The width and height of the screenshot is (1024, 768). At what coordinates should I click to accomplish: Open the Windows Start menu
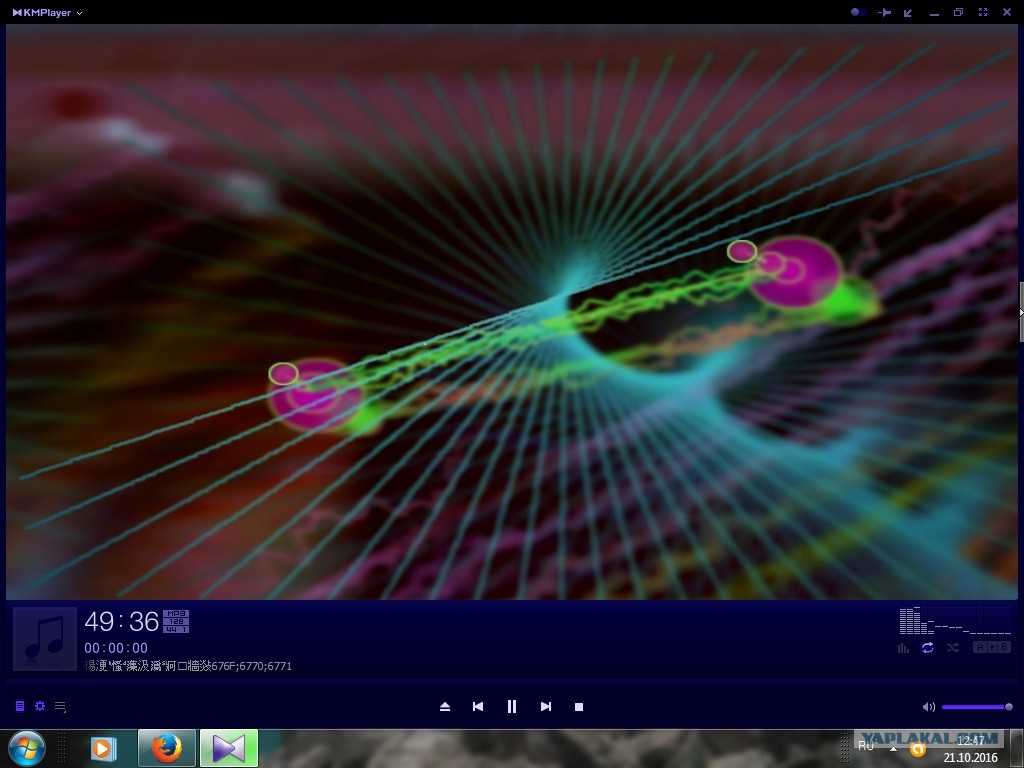pyautogui.click(x=27, y=748)
